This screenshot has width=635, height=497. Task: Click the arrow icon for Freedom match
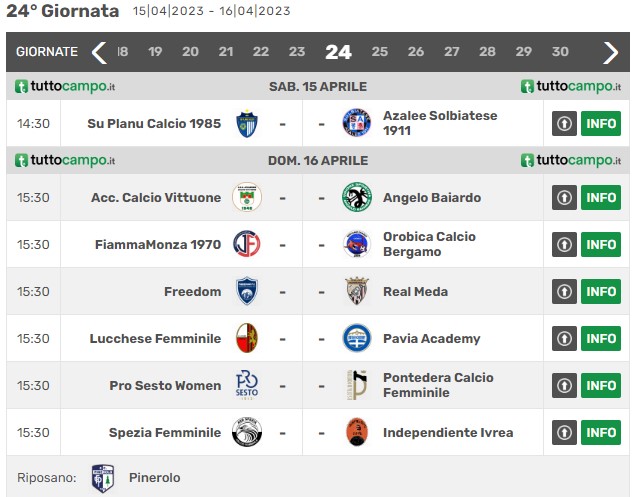click(x=564, y=292)
